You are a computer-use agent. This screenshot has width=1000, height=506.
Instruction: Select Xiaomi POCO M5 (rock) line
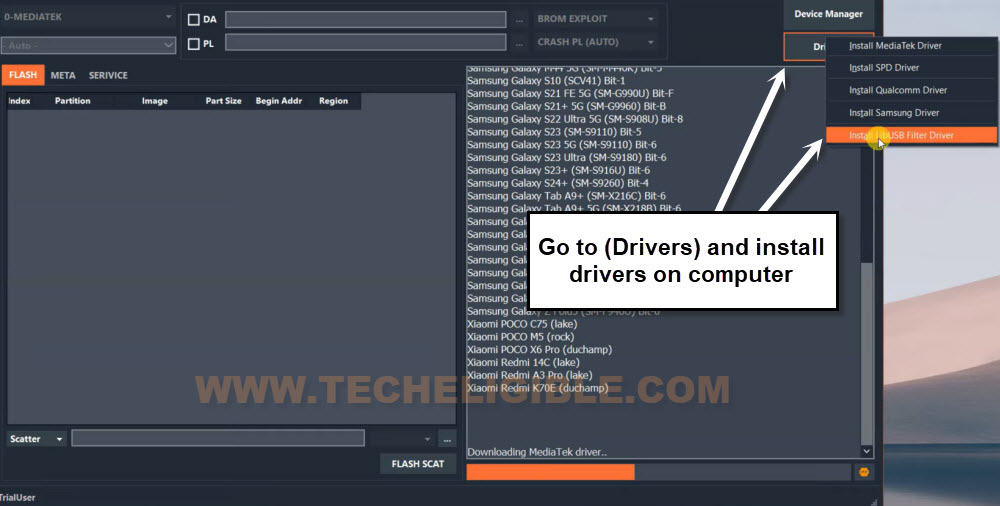[520, 337]
